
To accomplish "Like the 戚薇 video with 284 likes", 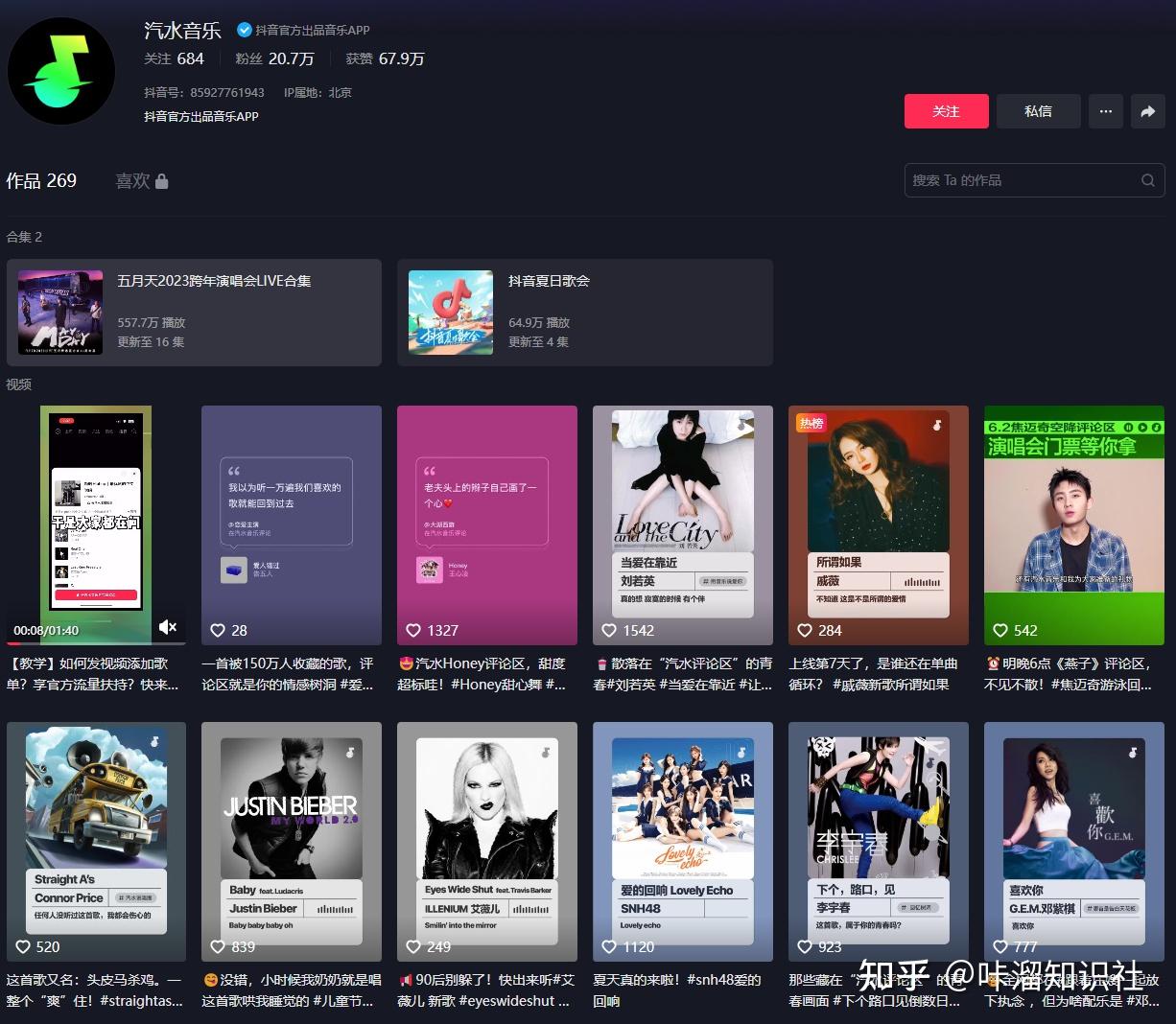I will 805,630.
